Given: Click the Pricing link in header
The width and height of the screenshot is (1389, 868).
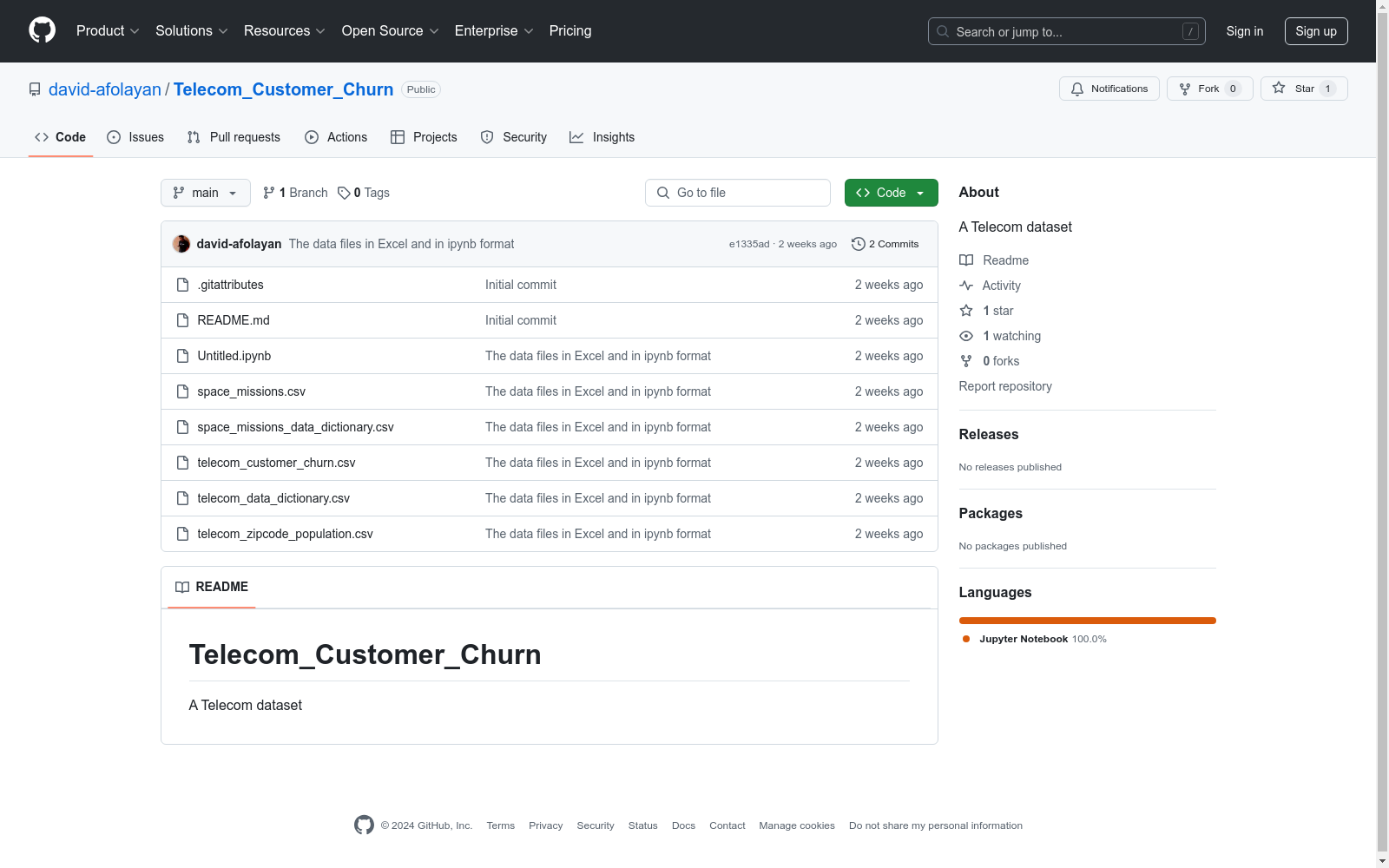Looking at the screenshot, I should point(570,31).
